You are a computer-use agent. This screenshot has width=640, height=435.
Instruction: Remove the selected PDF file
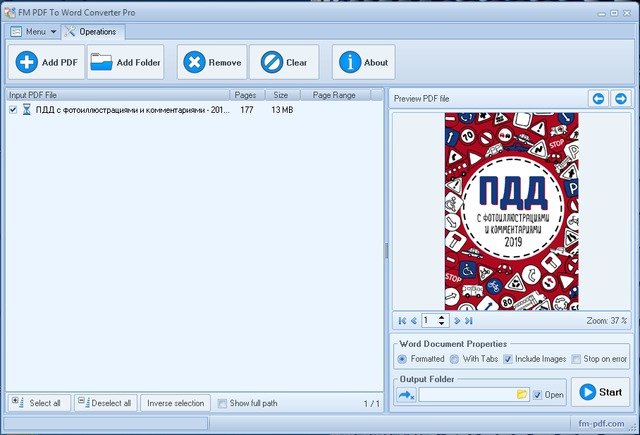211,62
